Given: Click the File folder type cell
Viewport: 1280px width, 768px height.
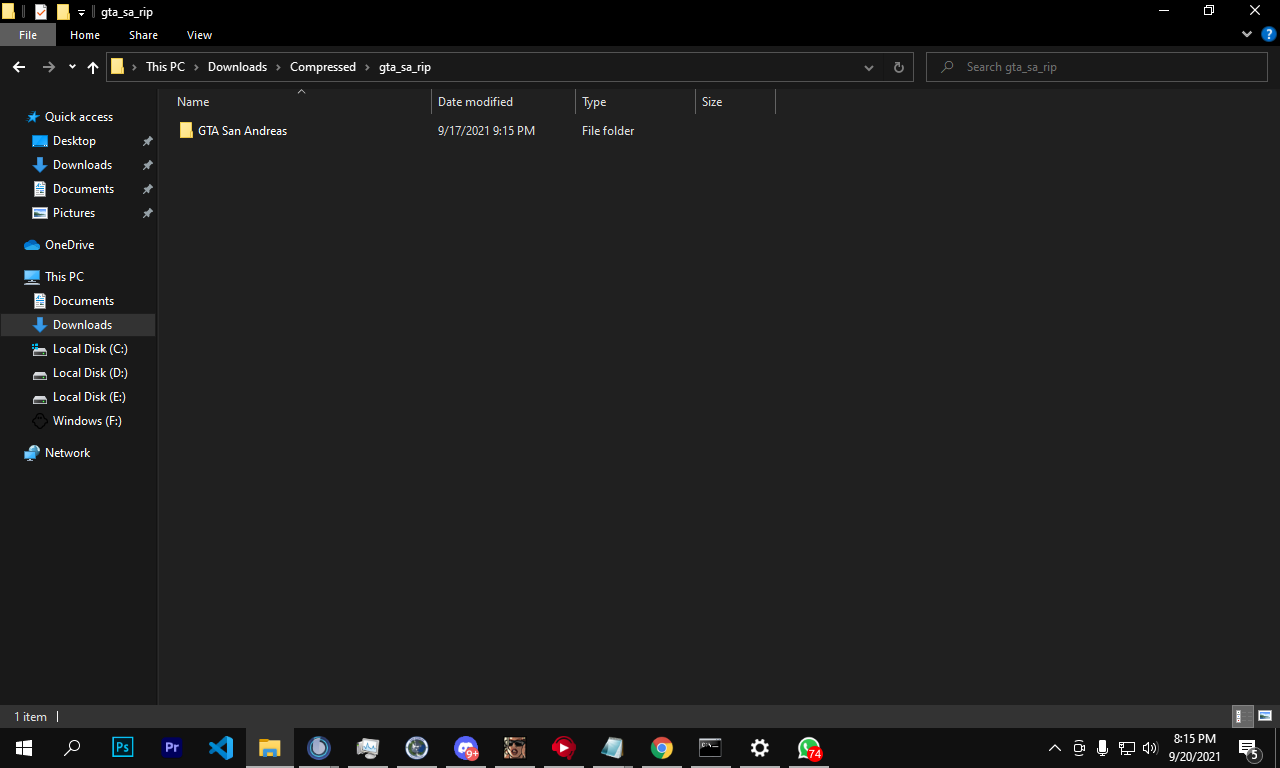Looking at the screenshot, I should coord(608,131).
